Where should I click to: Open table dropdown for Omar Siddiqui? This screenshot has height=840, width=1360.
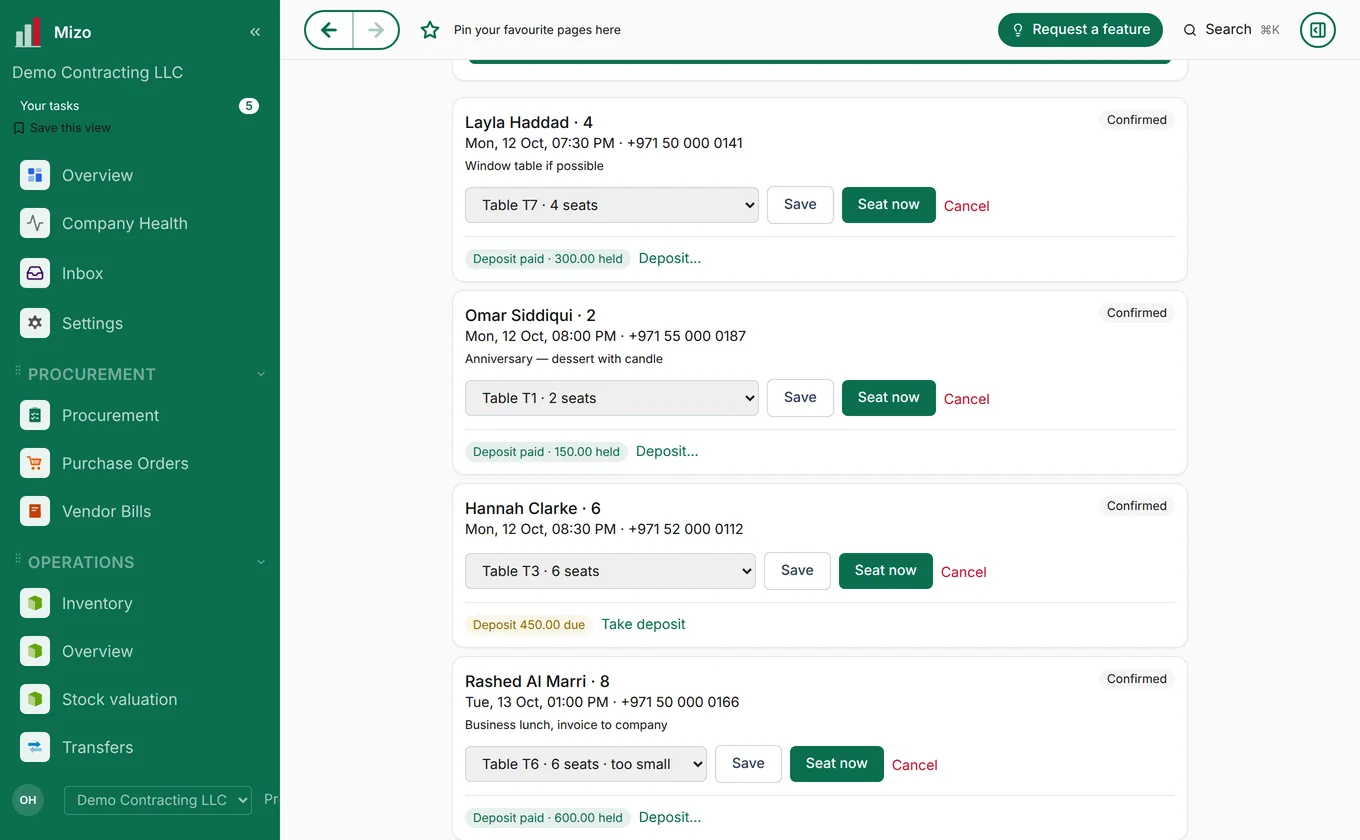pos(612,398)
